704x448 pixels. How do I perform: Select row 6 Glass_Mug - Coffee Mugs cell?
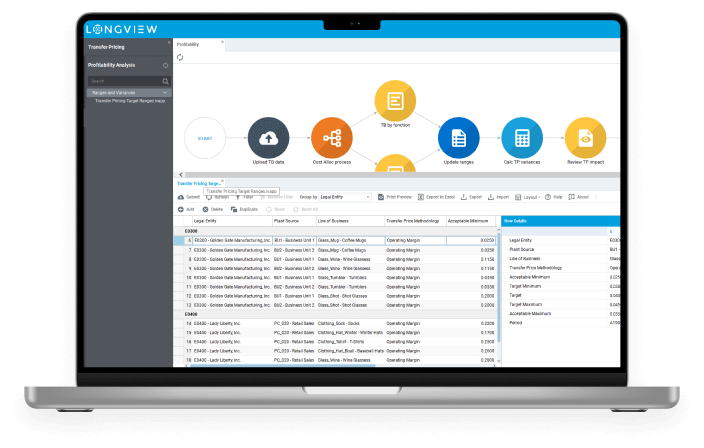(x=351, y=241)
